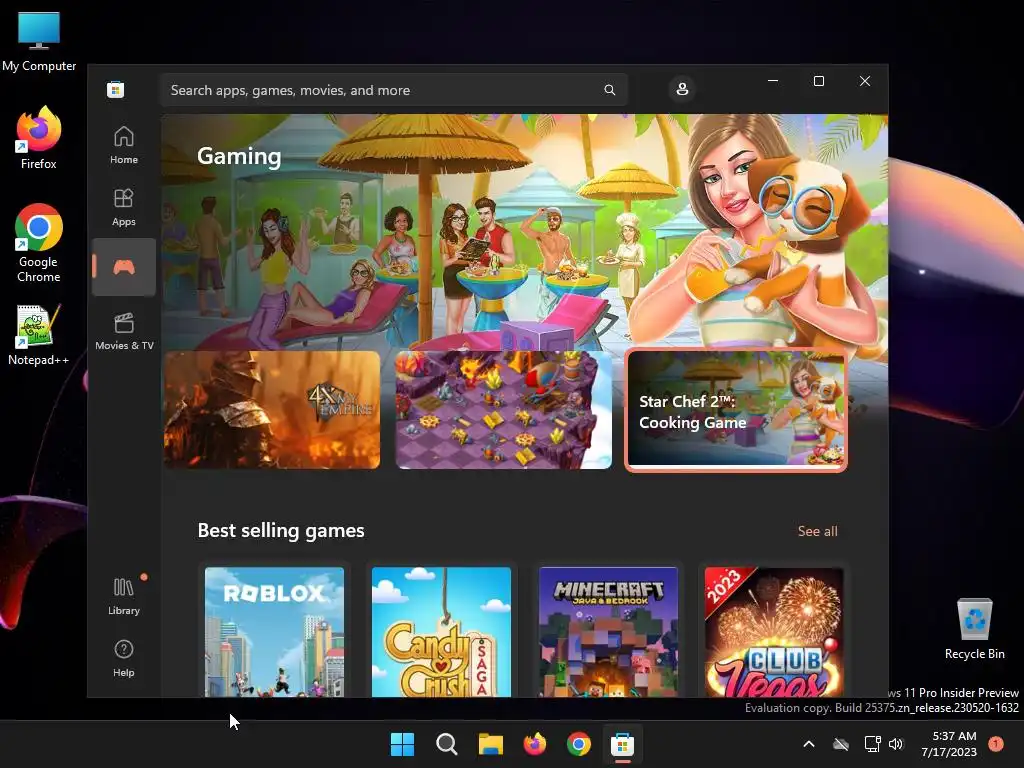Viewport: 1024px width, 768px height.
Task: Click See all for Best selling games
Action: coord(817,531)
